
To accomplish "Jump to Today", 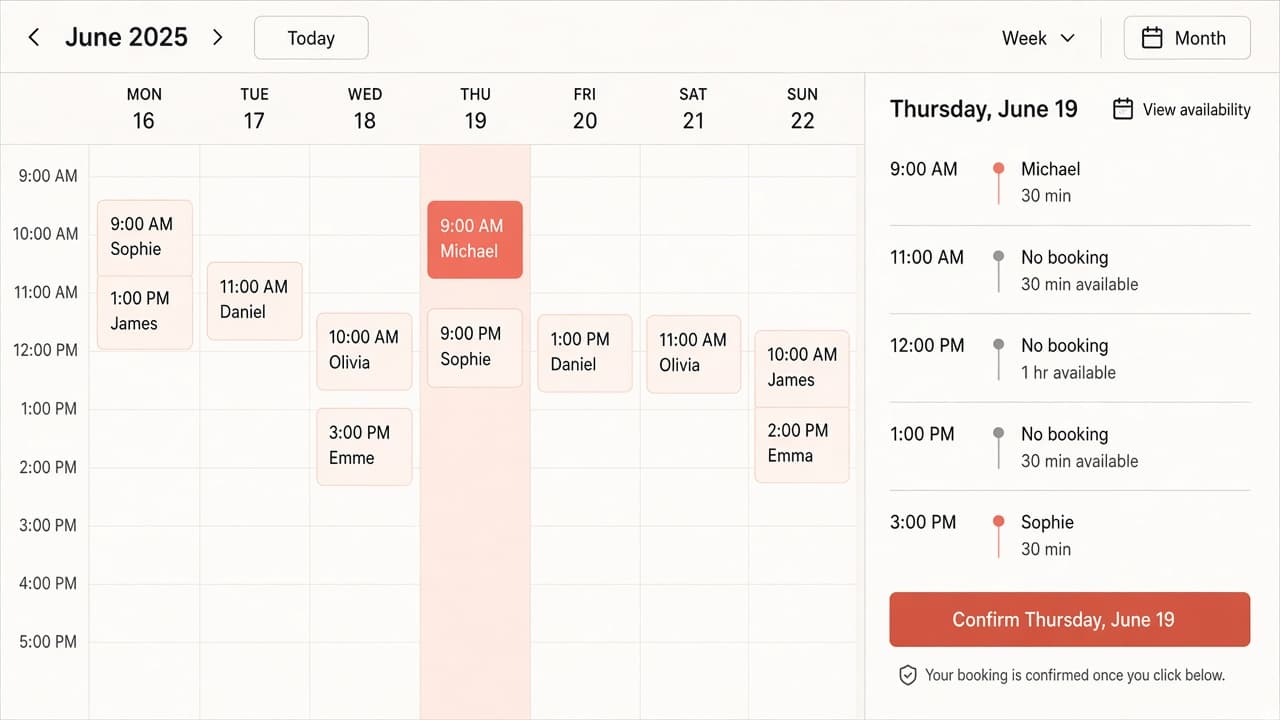I will point(311,38).
